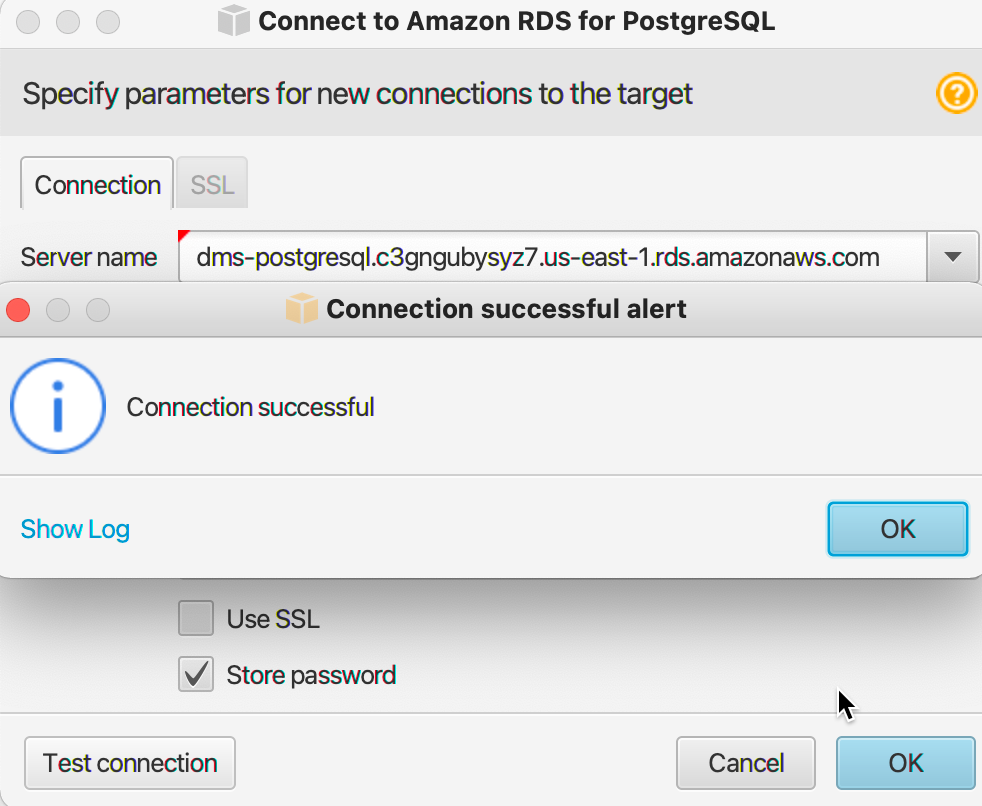Open the Show Log link
The height and width of the screenshot is (806, 982).
pos(75,529)
